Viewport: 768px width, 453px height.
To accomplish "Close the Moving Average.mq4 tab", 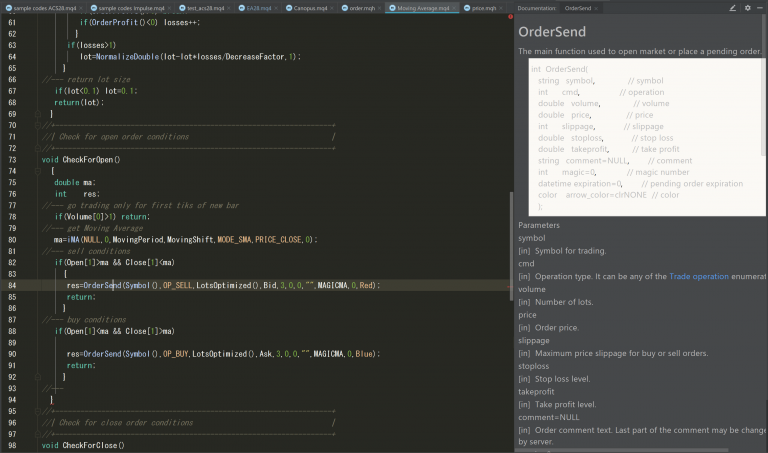I will [x=455, y=8].
